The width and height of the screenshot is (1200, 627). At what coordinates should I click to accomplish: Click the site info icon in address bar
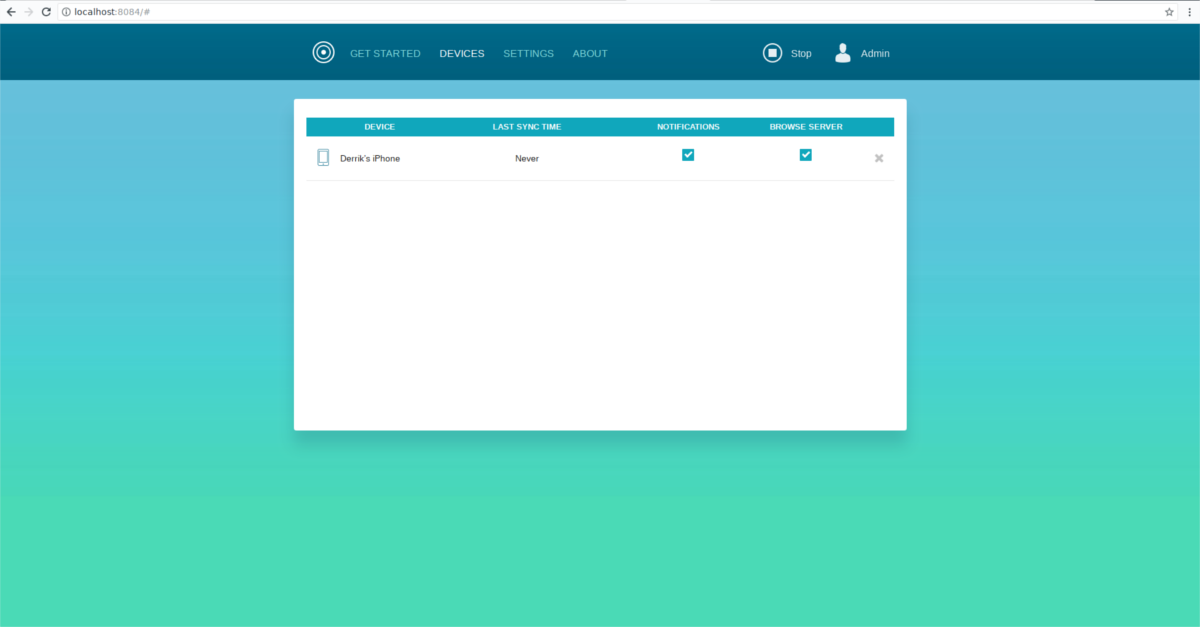pos(66,12)
